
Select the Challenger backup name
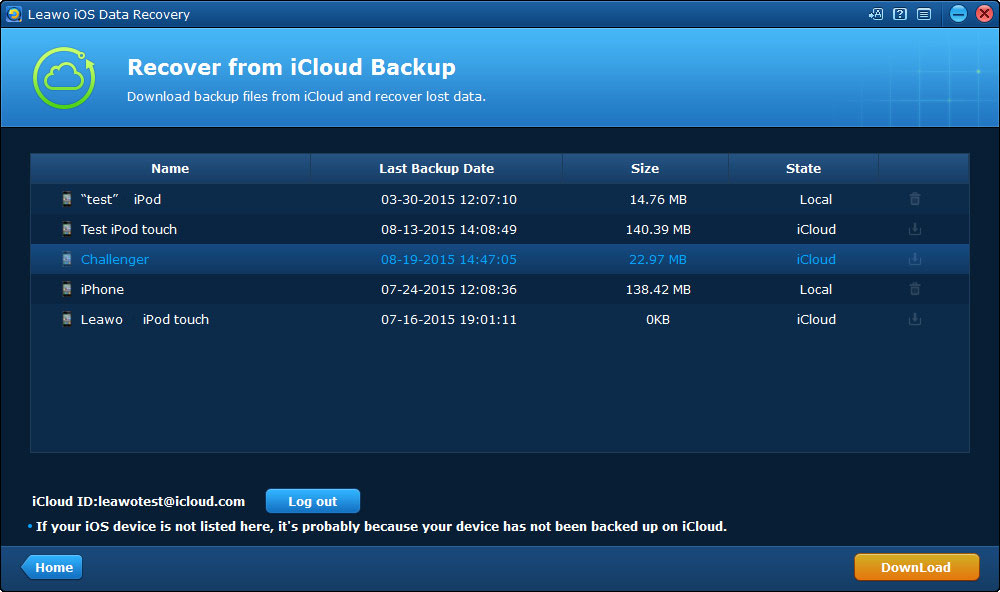(115, 259)
